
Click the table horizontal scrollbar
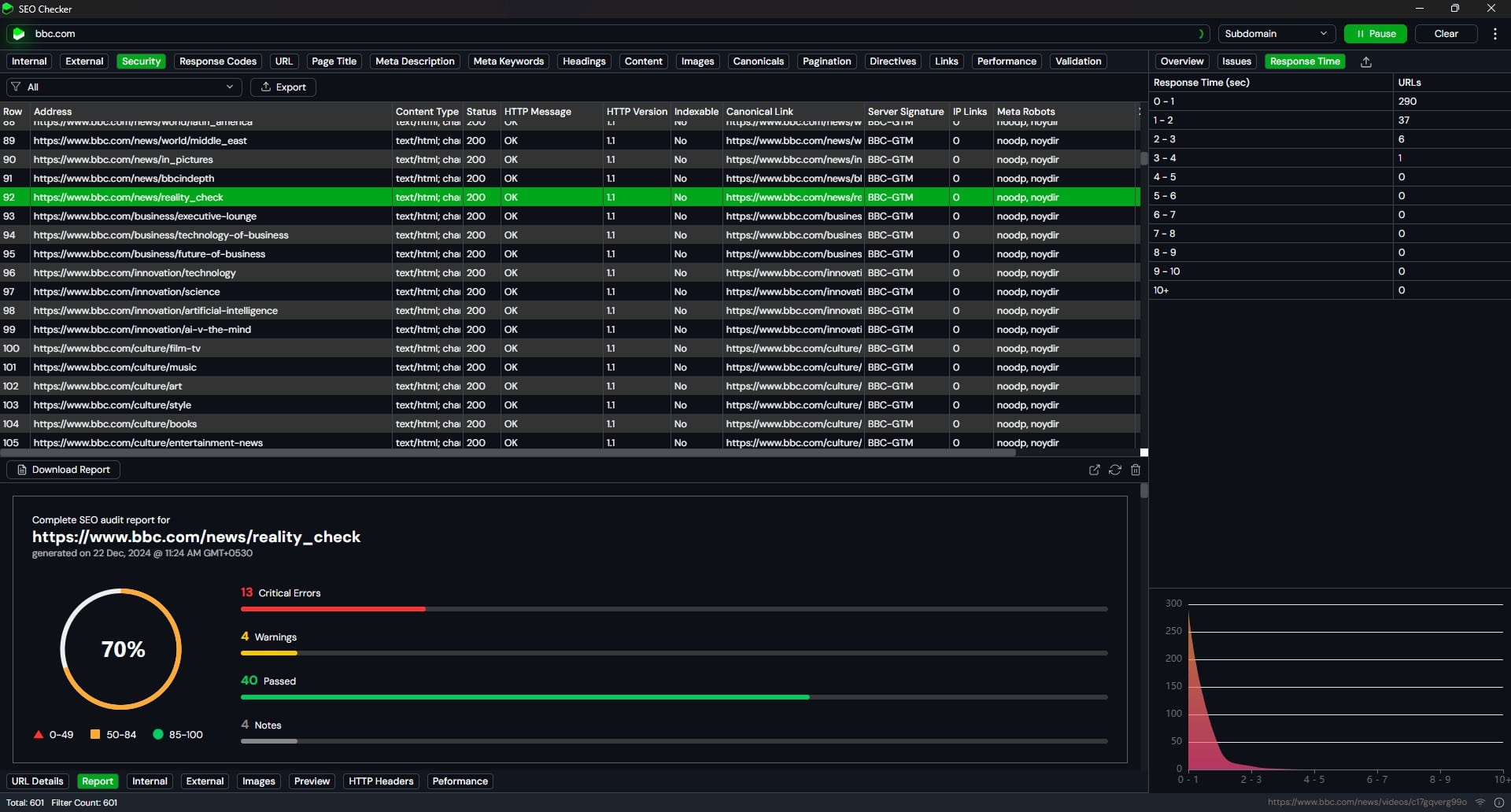click(508, 452)
